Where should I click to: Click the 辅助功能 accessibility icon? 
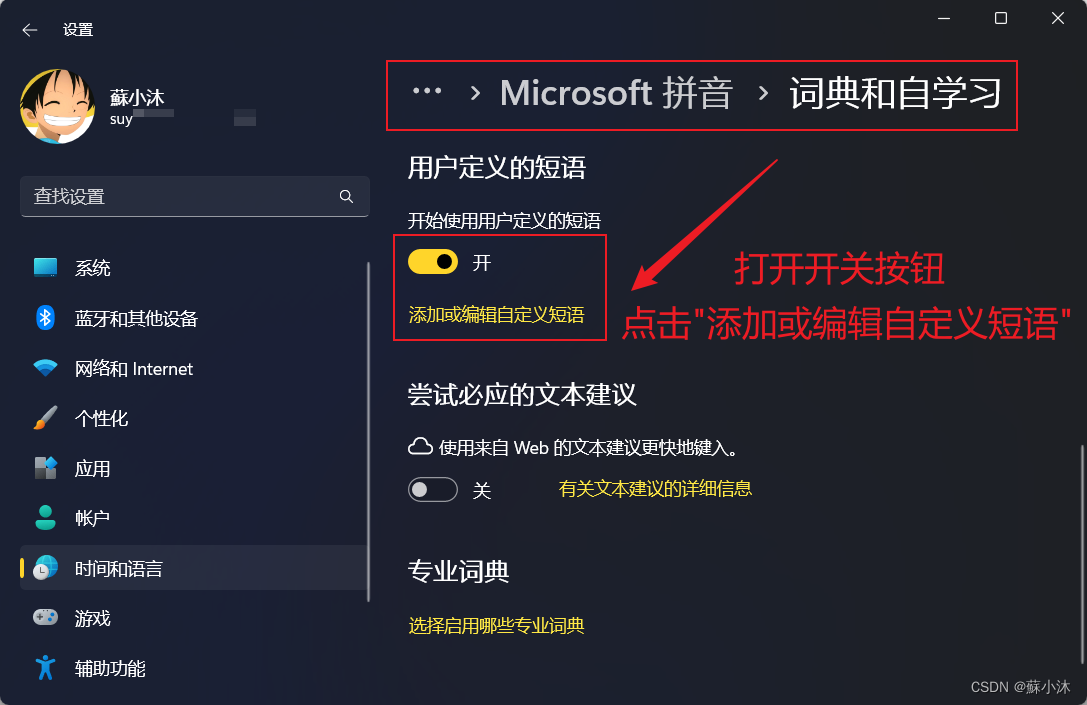click(x=46, y=668)
